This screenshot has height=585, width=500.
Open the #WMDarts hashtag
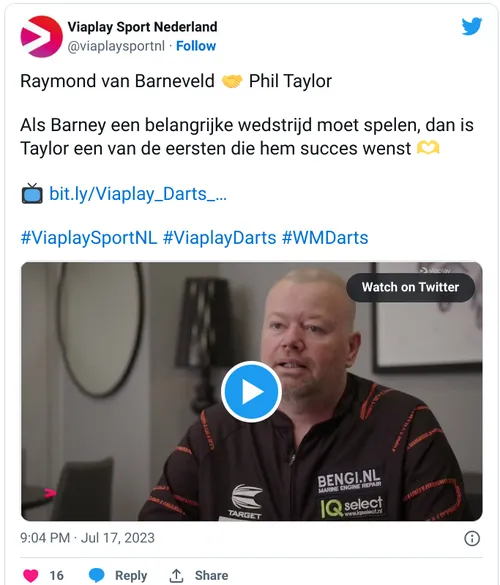coord(325,238)
